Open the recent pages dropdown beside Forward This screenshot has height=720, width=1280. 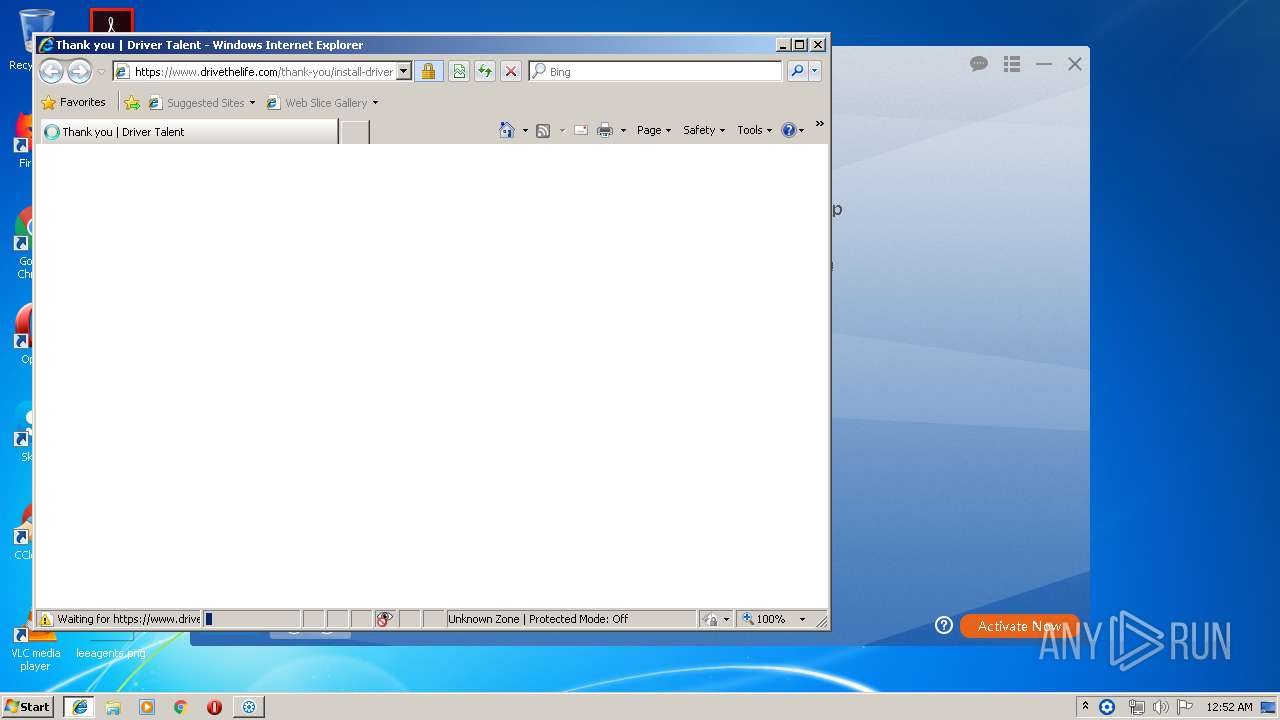coord(101,72)
